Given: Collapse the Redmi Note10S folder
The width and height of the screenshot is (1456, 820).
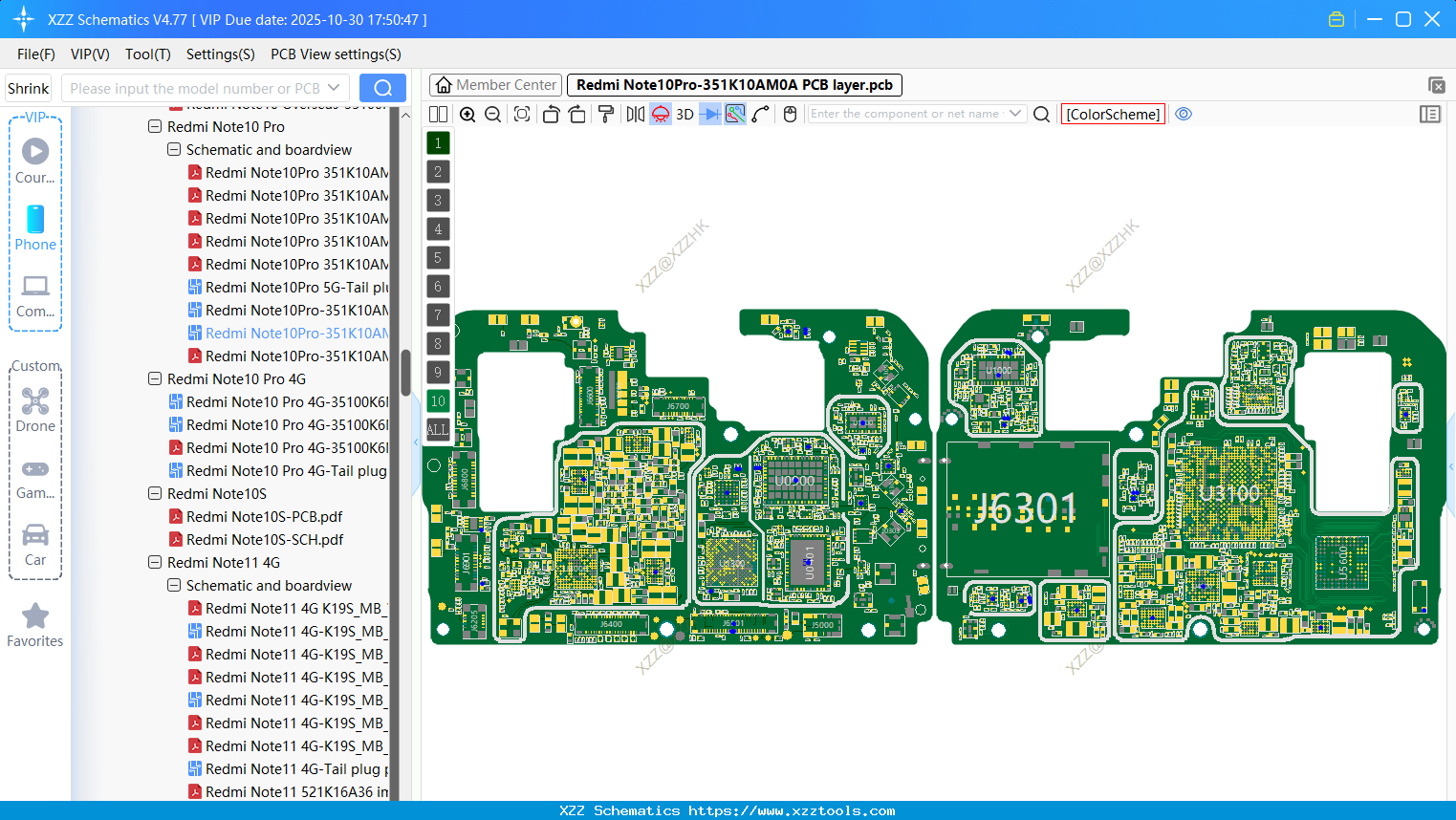Looking at the screenshot, I should tap(155, 493).
